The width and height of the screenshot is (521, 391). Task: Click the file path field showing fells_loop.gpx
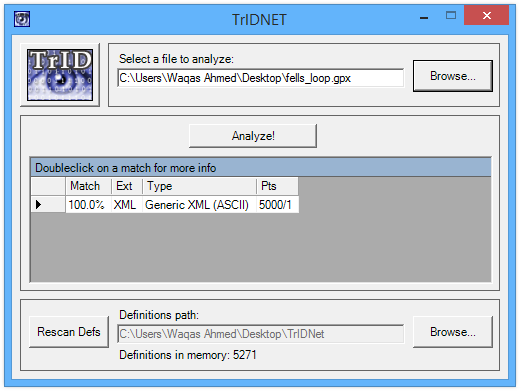(260, 78)
